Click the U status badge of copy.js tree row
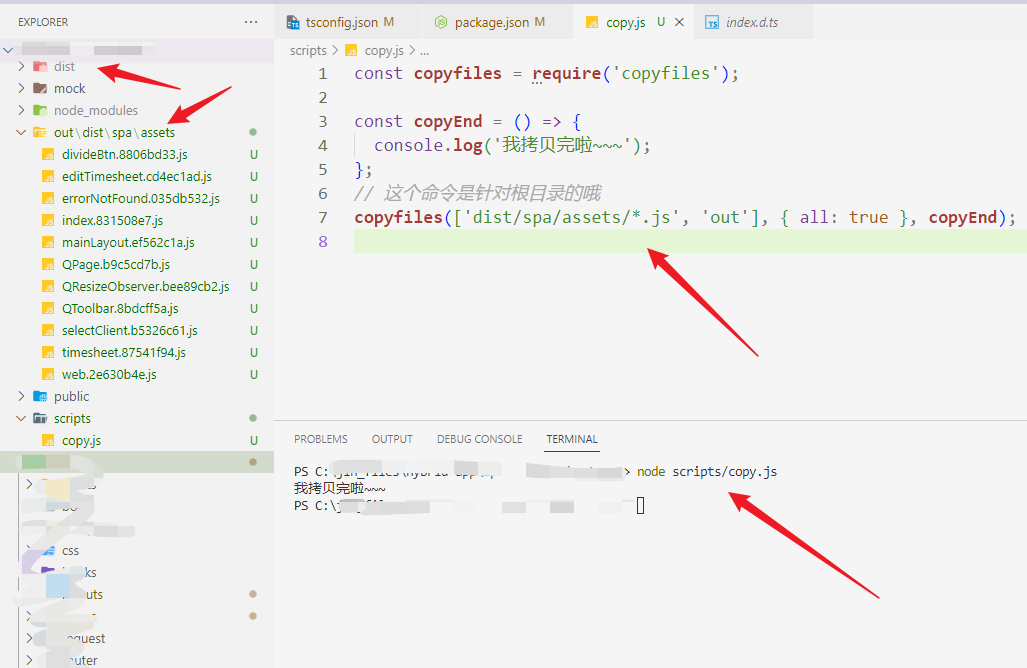The width and height of the screenshot is (1027, 668). [253, 441]
